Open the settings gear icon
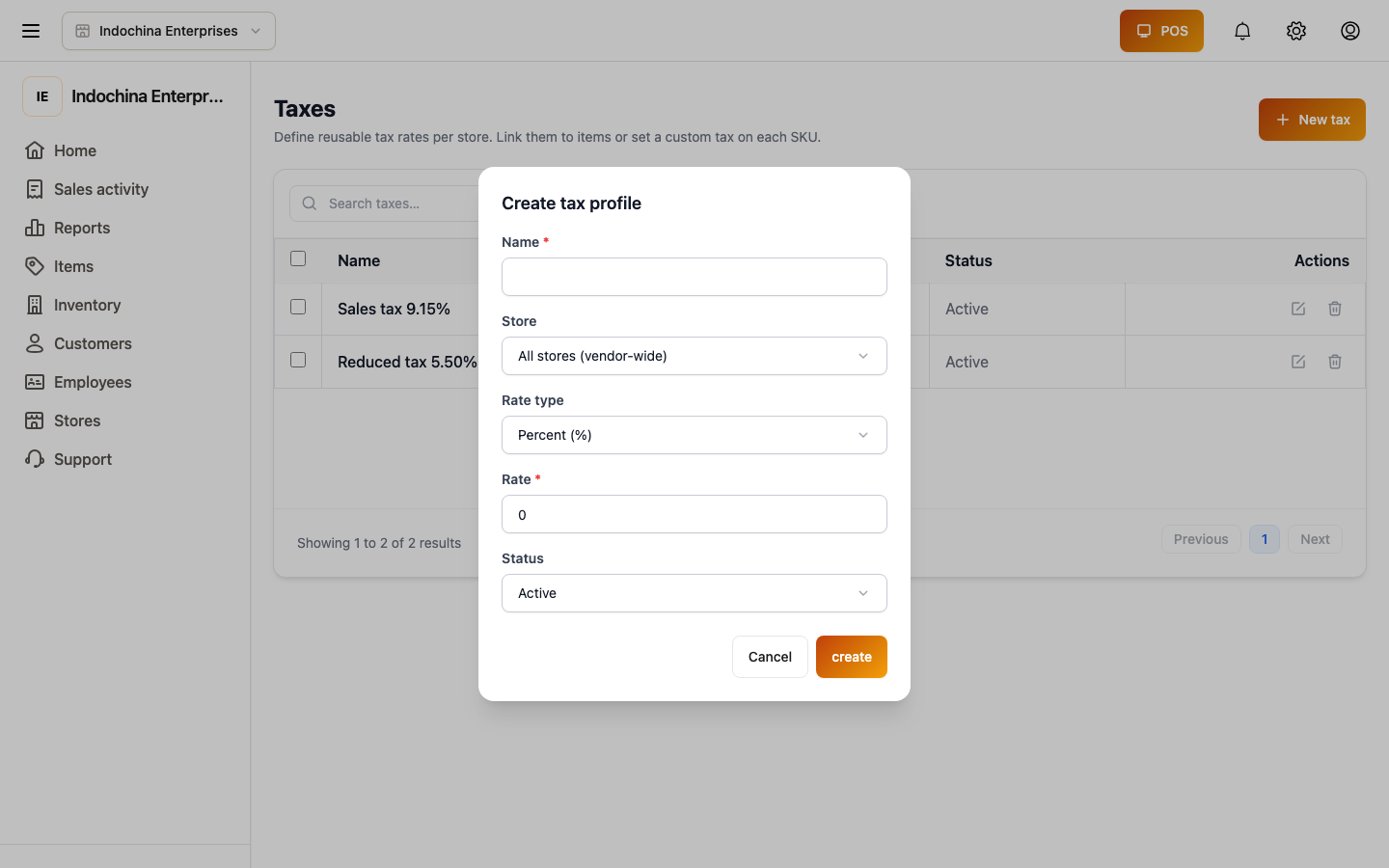The height and width of the screenshot is (868, 1389). (1296, 31)
